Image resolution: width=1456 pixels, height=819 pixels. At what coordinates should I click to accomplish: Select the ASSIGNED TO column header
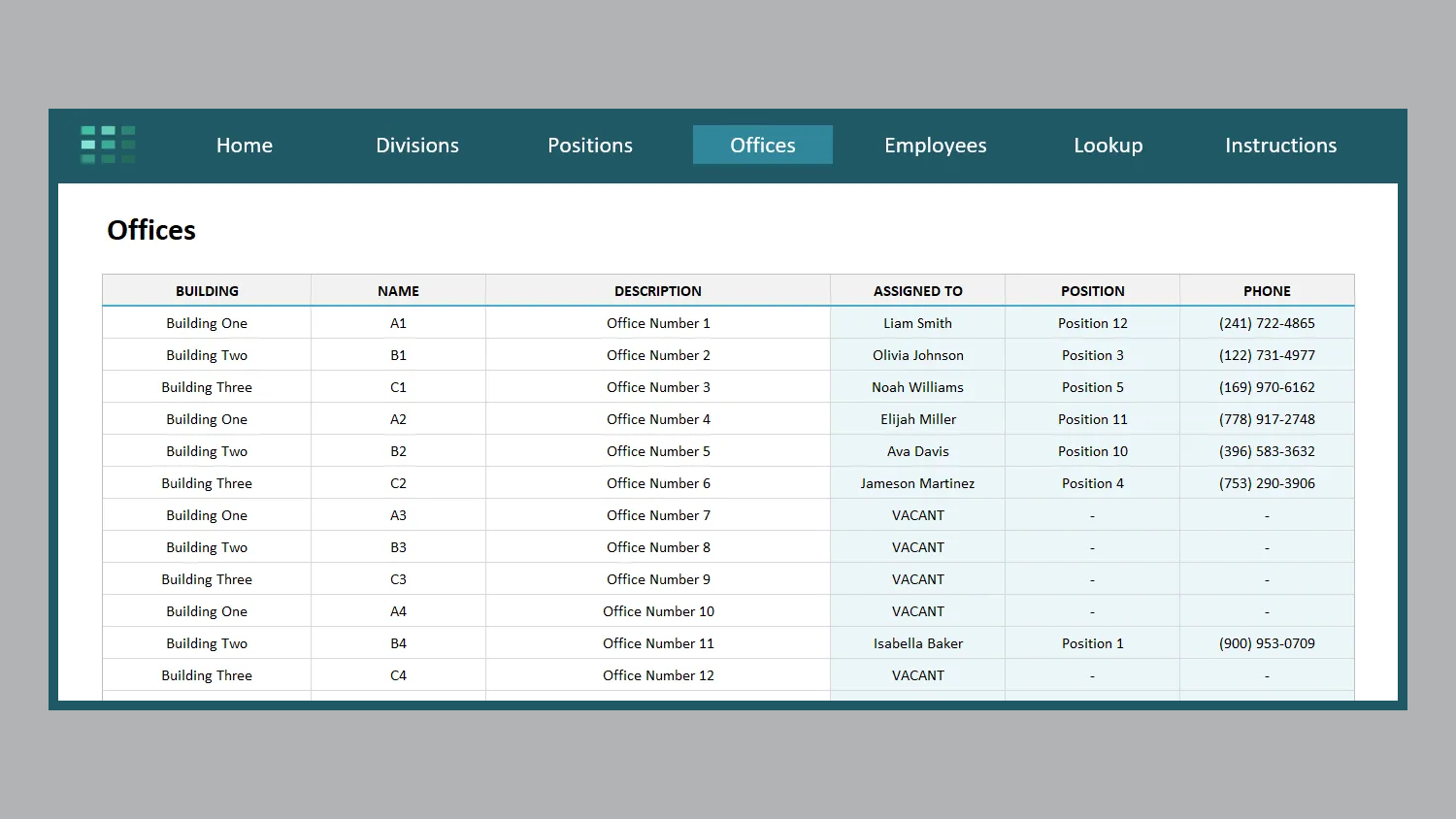[918, 291]
